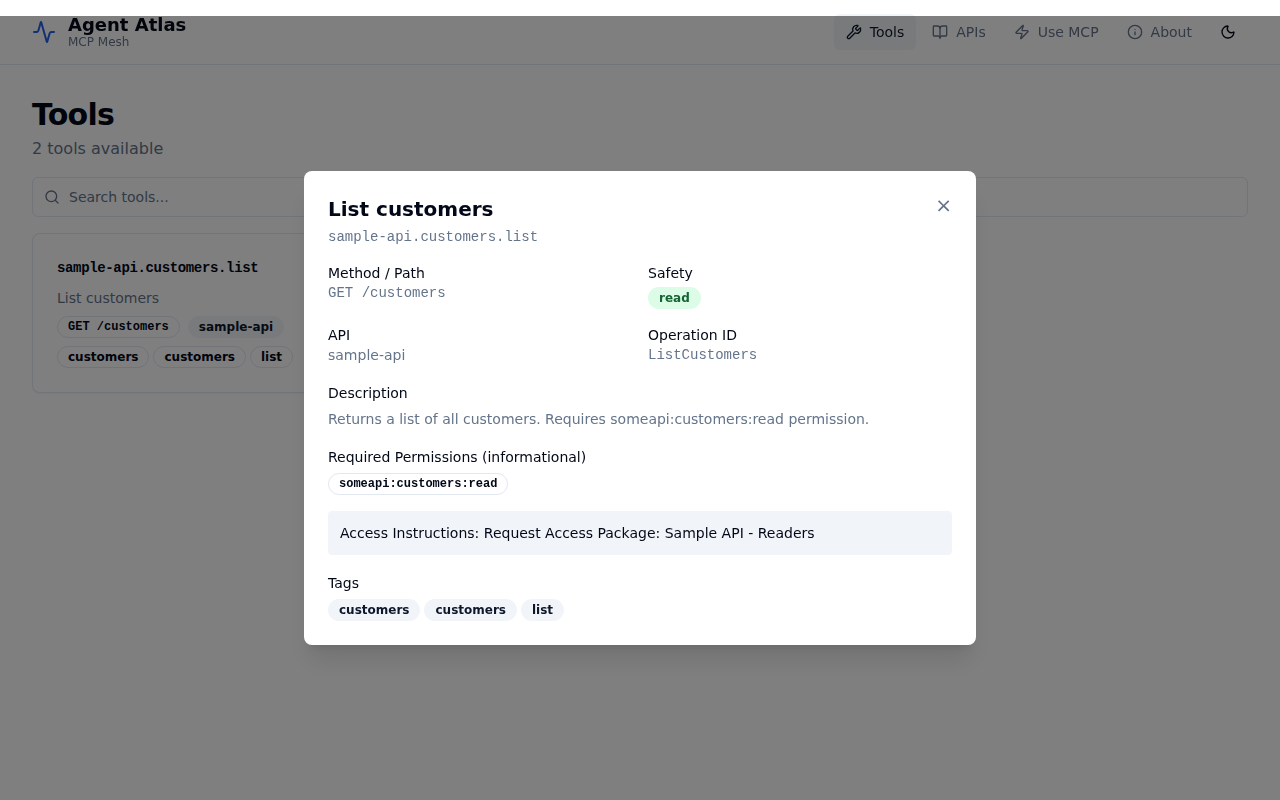1280x800 pixels.
Task: Click the search magnifier icon
Action: tap(51, 197)
